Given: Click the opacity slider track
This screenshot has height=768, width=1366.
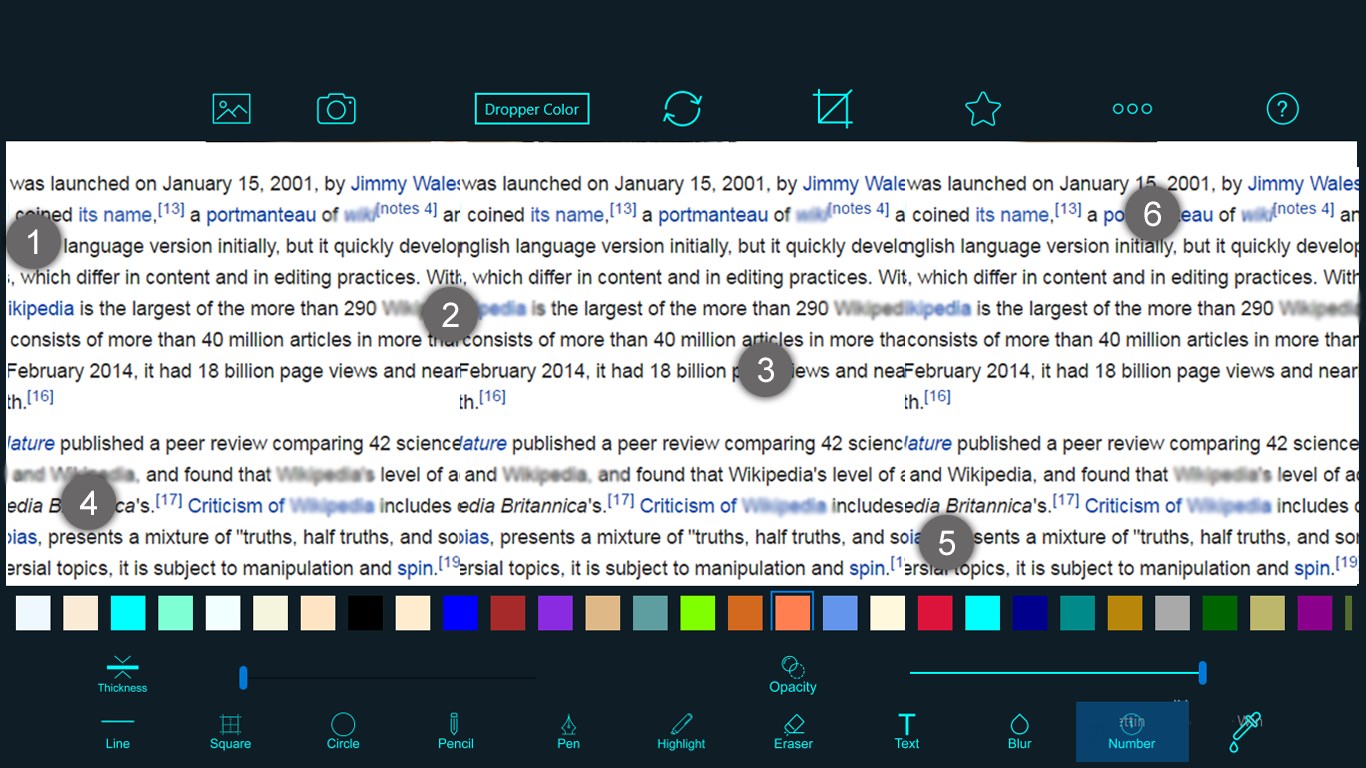Looking at the screenshot, I should 1058,673.
